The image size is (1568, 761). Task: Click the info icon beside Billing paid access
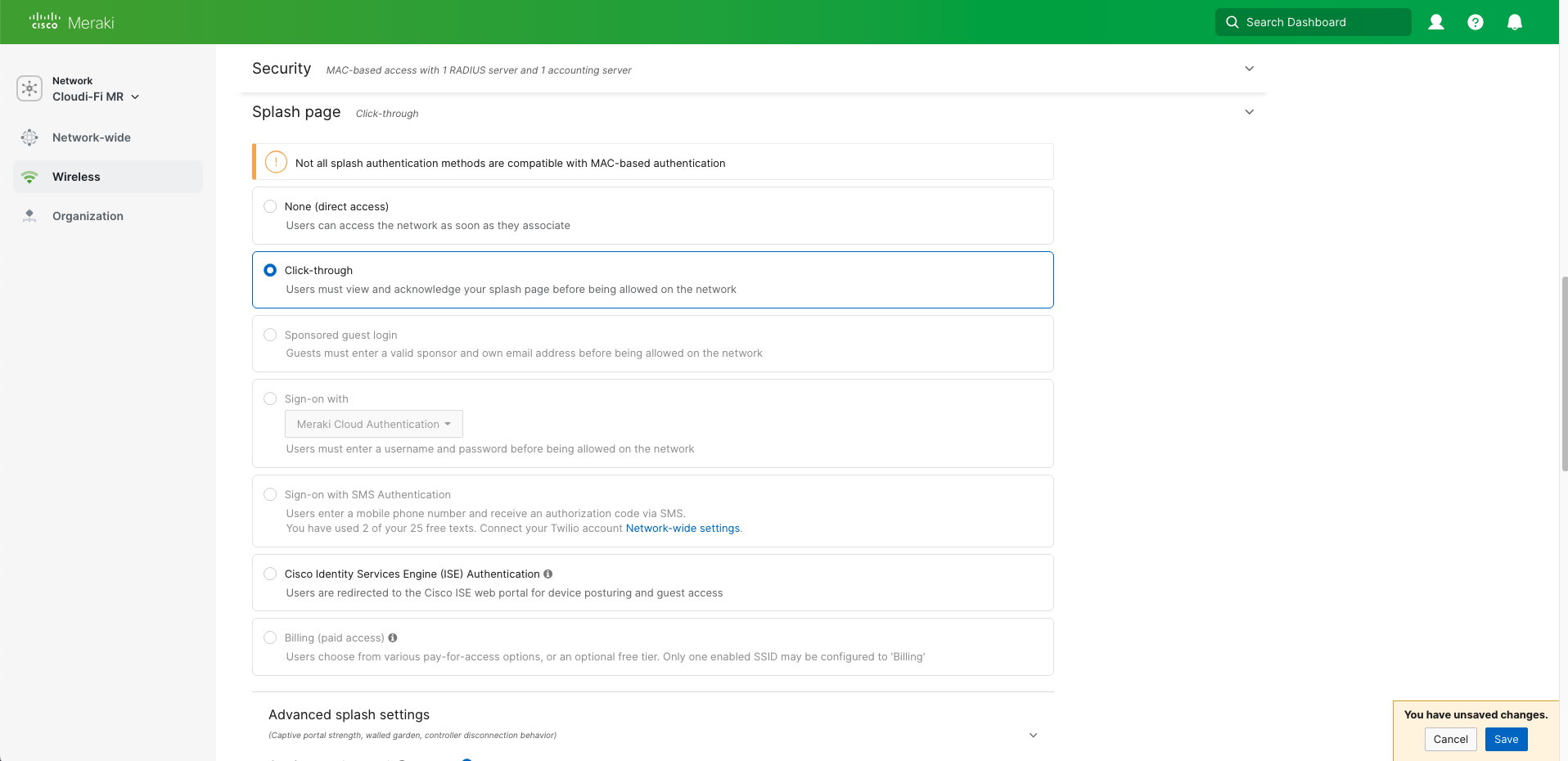(x=392, y=638)
